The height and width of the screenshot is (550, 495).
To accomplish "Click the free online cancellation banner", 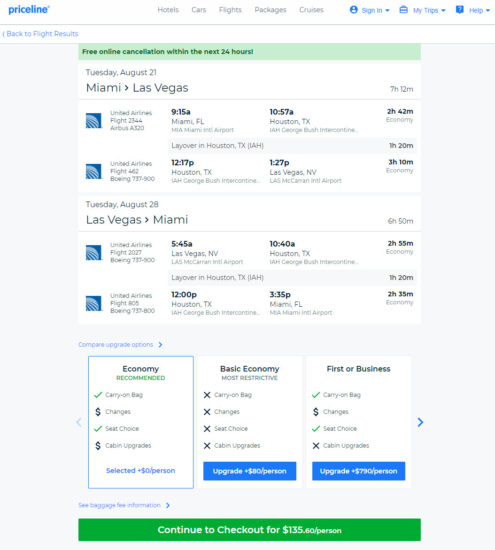I will tap(249, 52).
